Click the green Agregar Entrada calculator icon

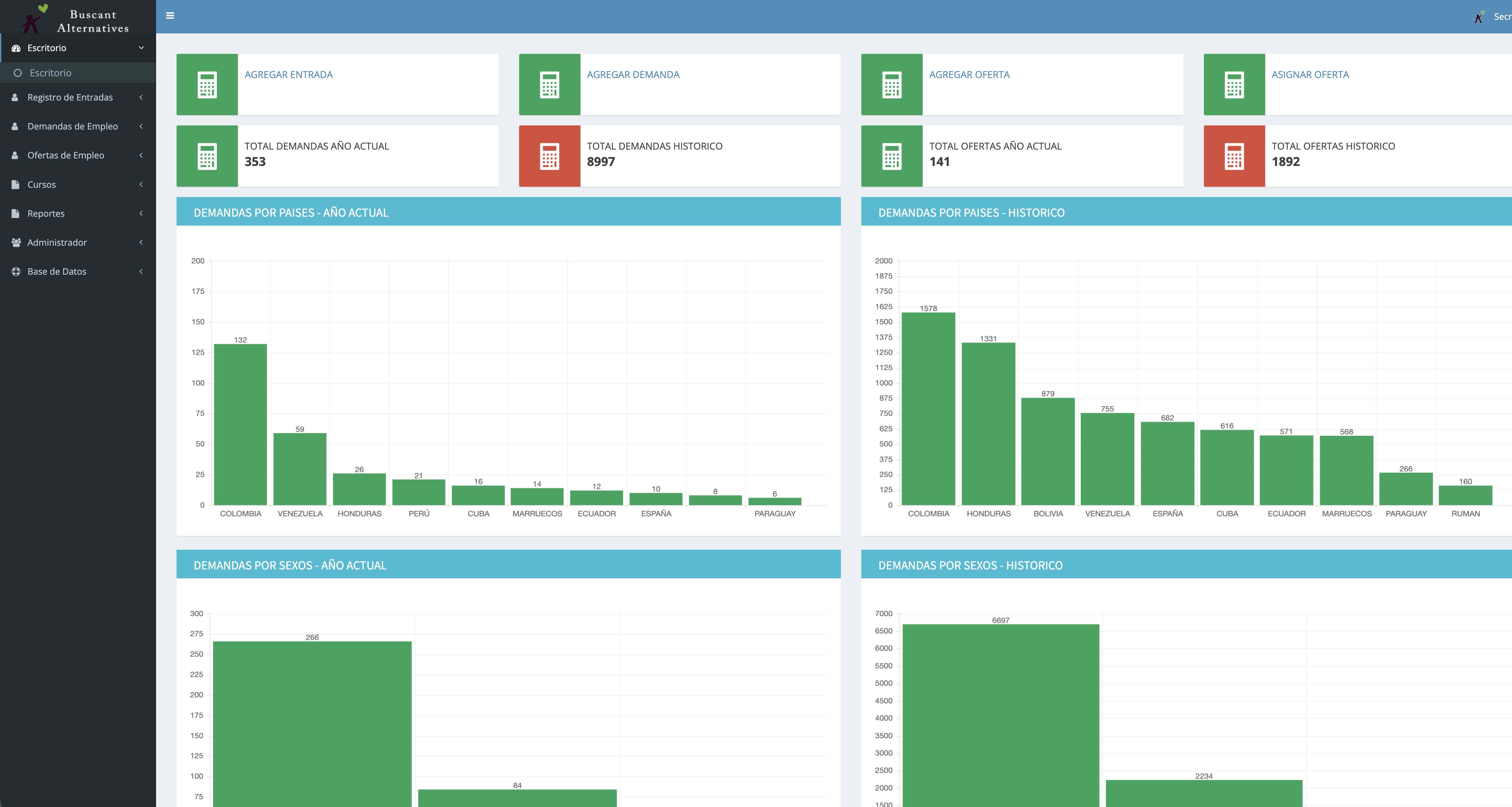point(207,85)
